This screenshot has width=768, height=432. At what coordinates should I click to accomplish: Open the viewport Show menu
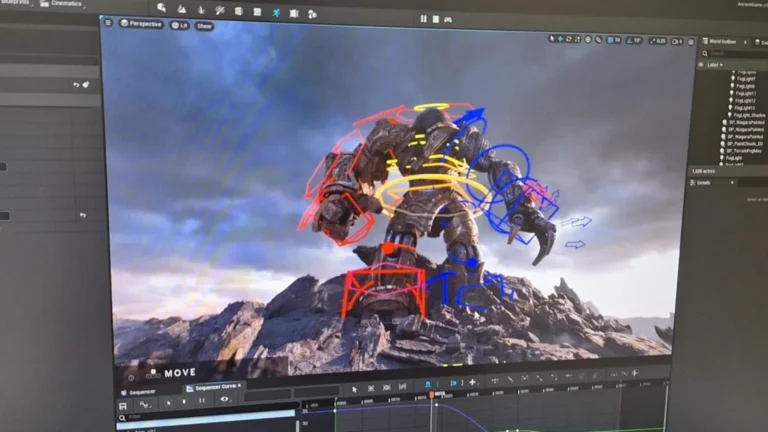204,26
